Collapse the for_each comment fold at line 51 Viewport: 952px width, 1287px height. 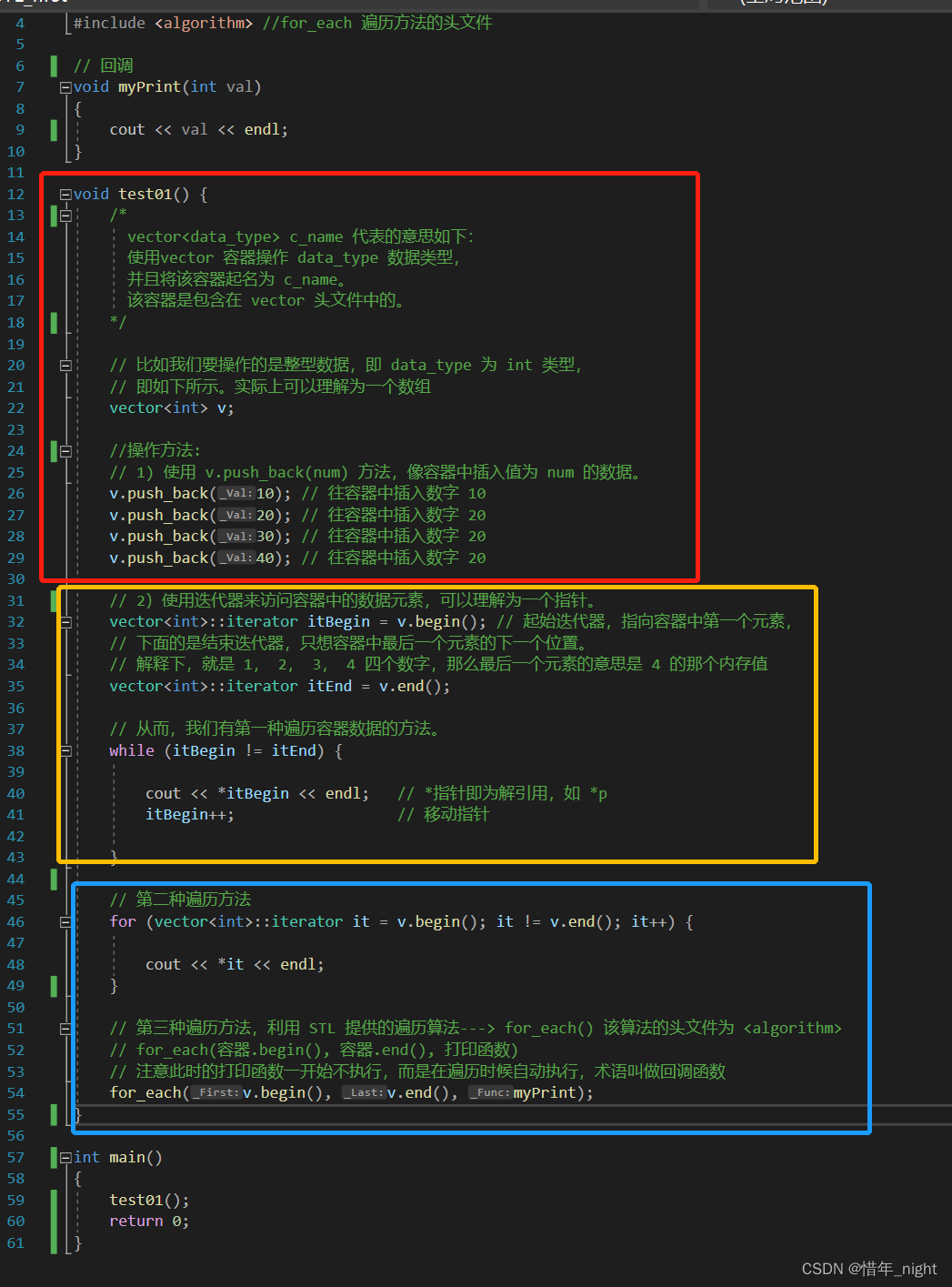click(x=65, y=1028)
